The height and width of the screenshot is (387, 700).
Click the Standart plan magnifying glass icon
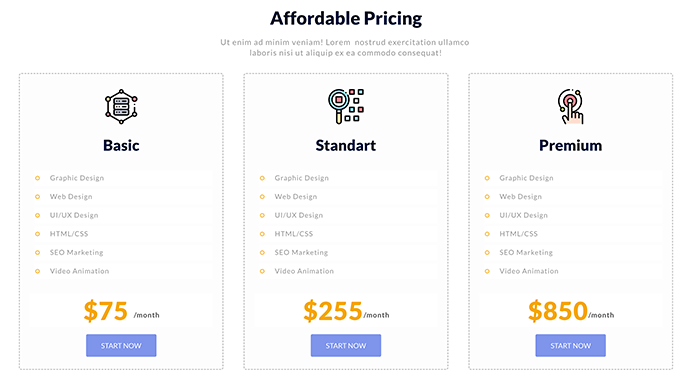tap(346, 106)
